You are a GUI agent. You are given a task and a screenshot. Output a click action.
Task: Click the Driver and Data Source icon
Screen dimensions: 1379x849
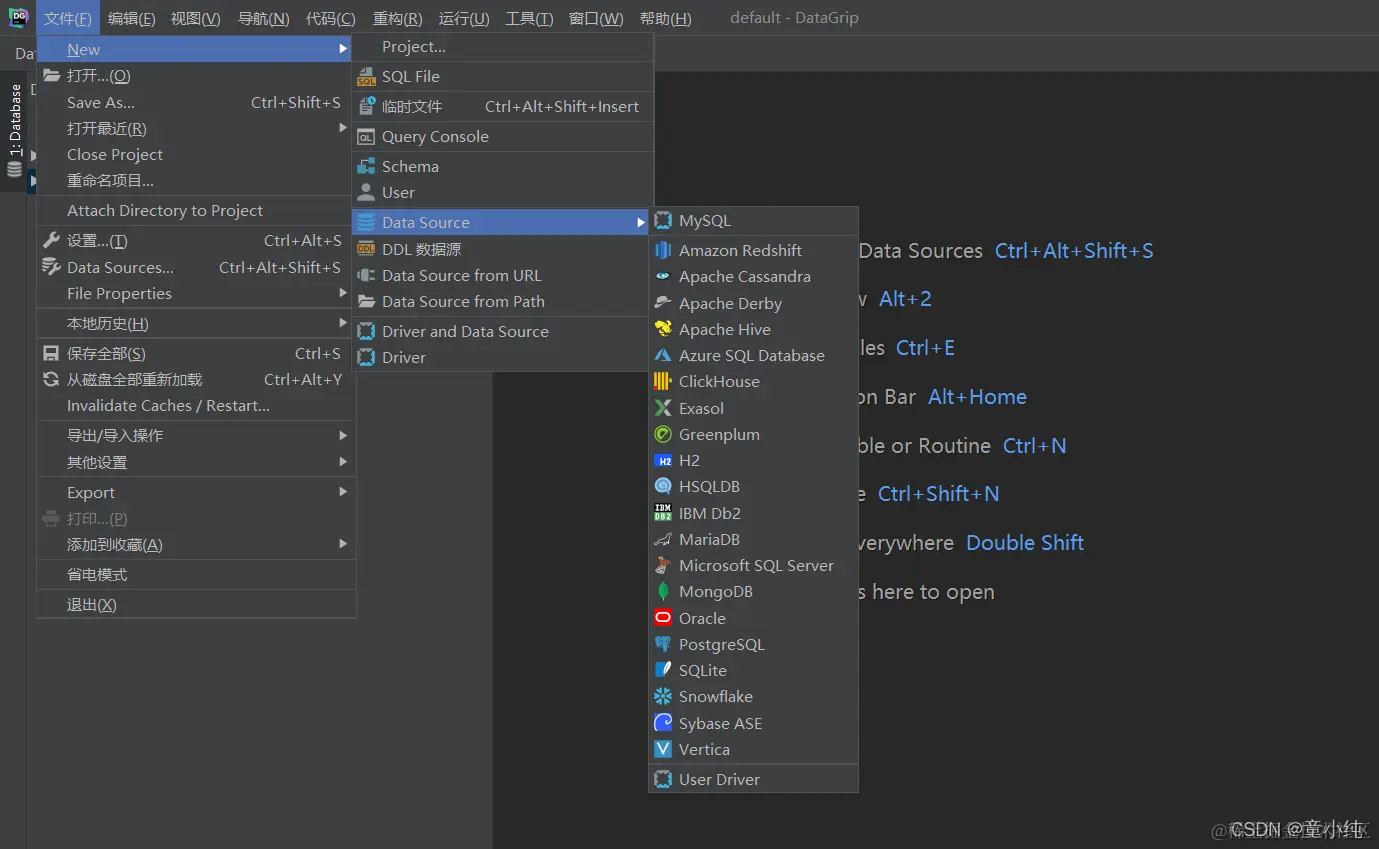click(x=366, y=331)
